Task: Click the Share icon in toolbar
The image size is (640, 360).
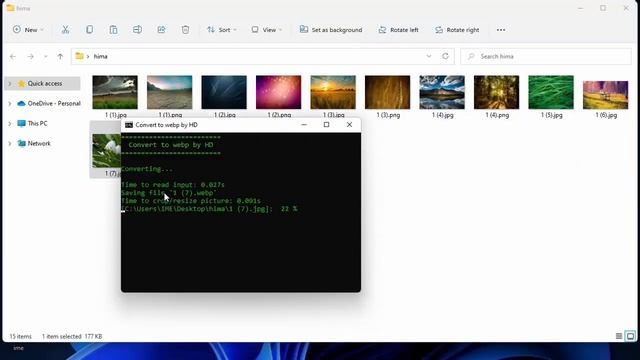Action: (x=162, y=30)
